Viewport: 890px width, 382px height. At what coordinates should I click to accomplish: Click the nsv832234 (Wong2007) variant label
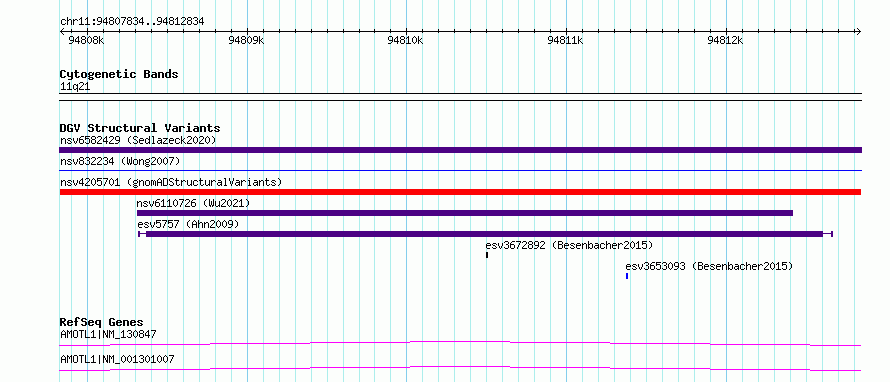click(x=120, y=161)
